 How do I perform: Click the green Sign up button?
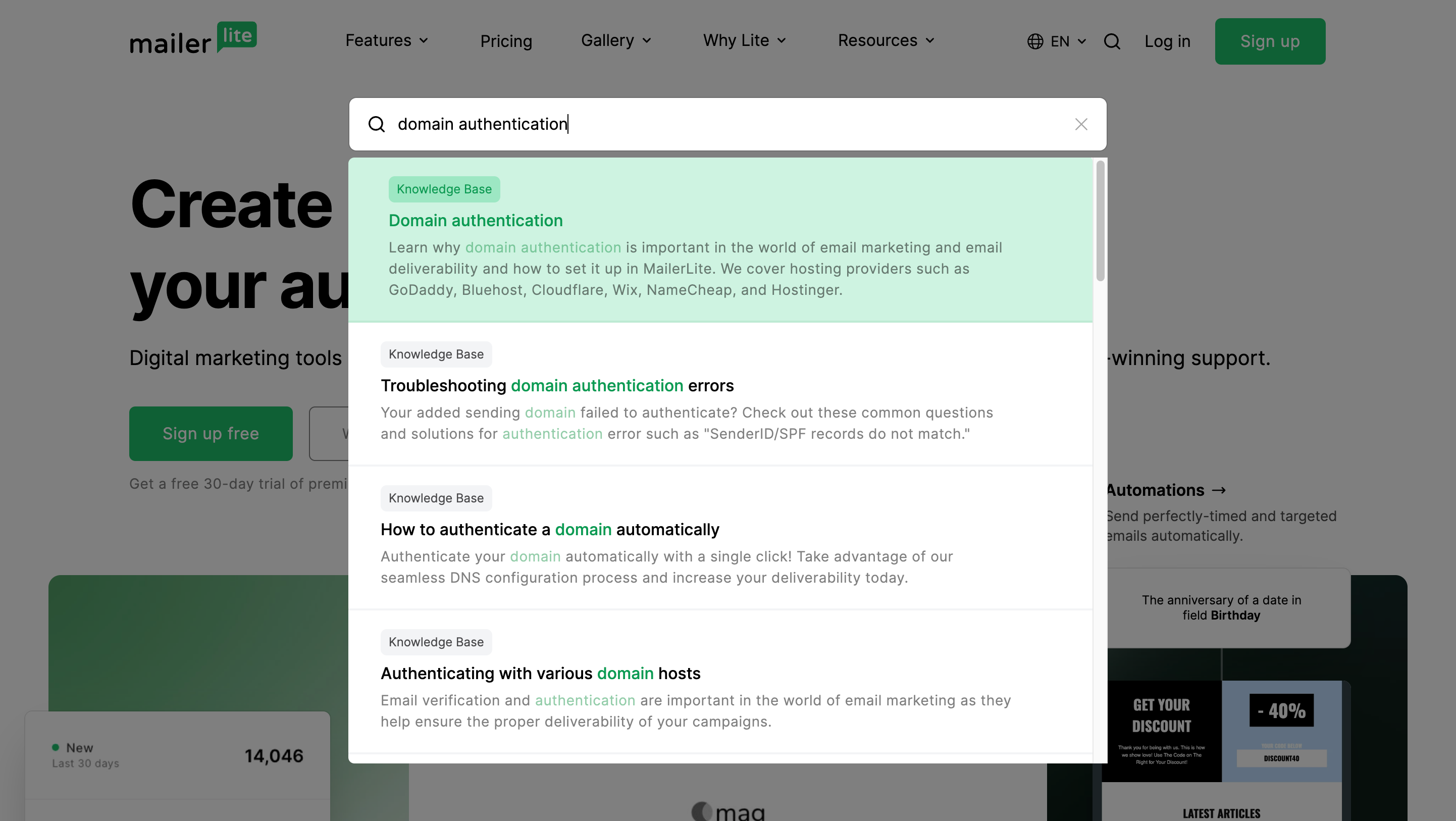(1270, 41)
